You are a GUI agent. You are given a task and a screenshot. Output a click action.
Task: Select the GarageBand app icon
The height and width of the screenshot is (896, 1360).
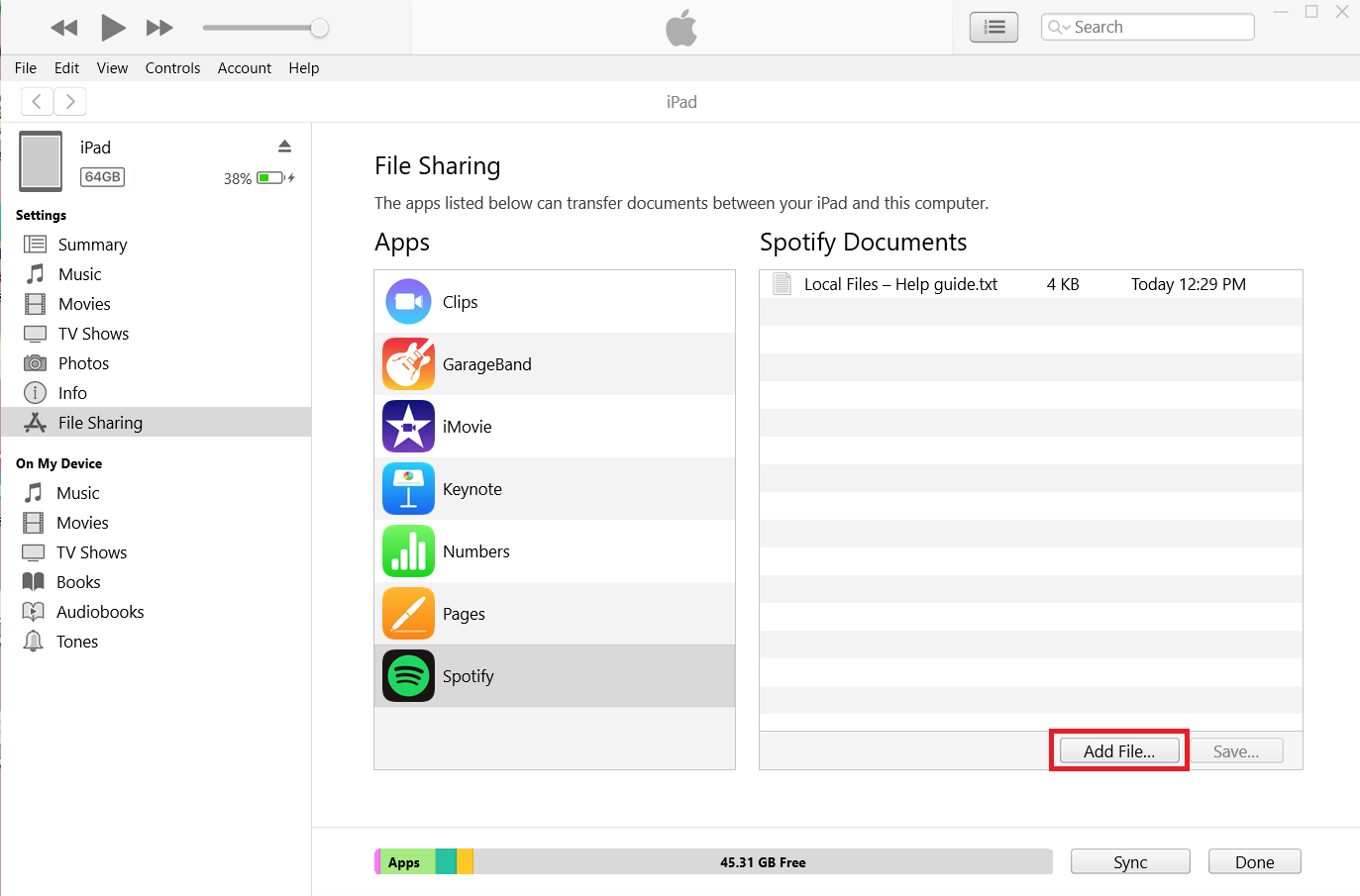click(x=408, y=364)
